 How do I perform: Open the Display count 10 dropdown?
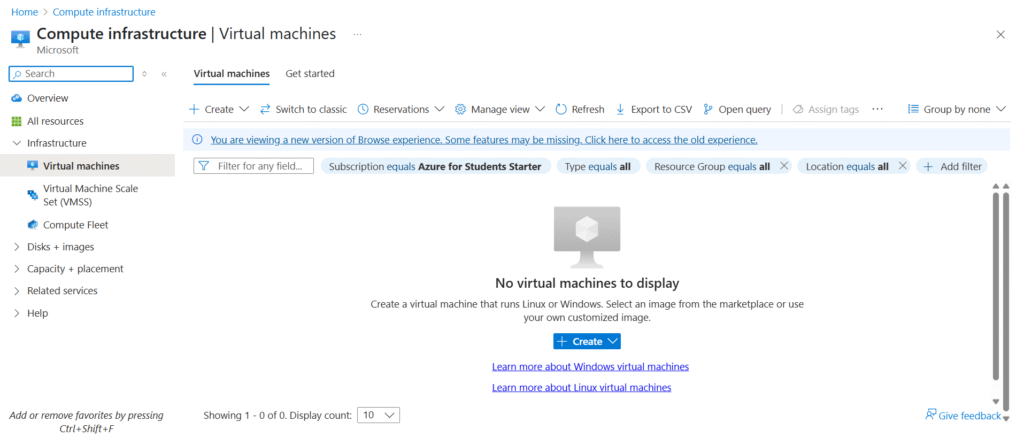click(379, 415)
